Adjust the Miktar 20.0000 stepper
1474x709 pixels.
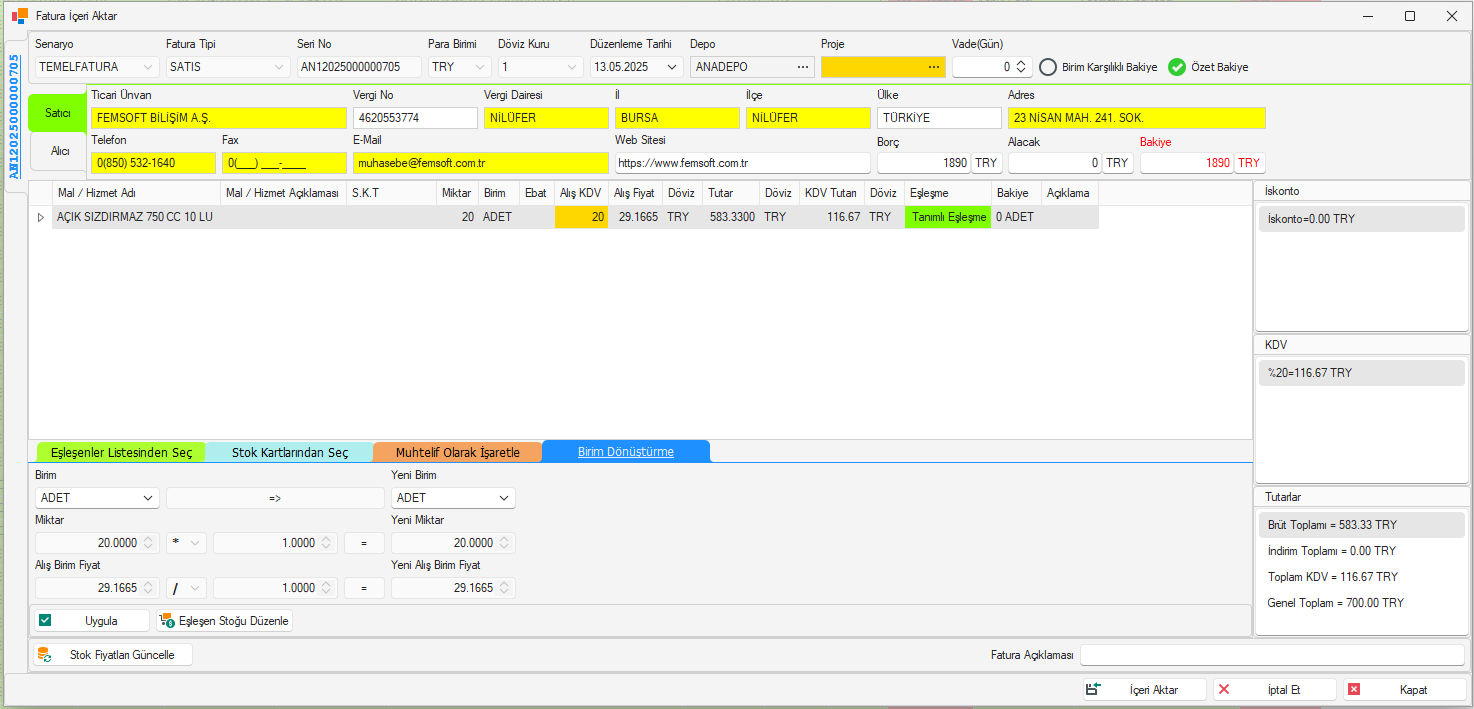tap(148, 543)
